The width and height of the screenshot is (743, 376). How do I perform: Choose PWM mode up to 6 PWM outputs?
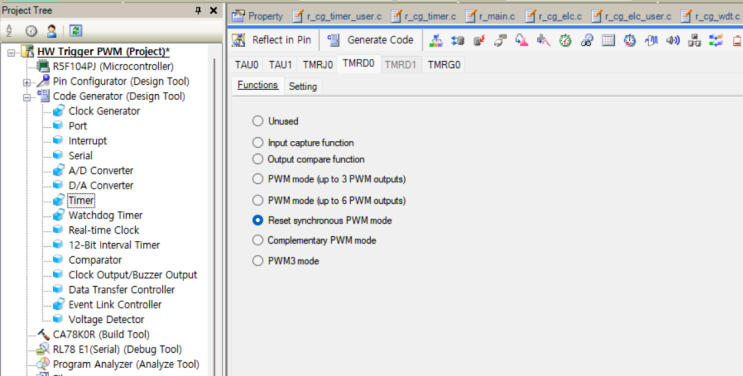click(257, 200)
